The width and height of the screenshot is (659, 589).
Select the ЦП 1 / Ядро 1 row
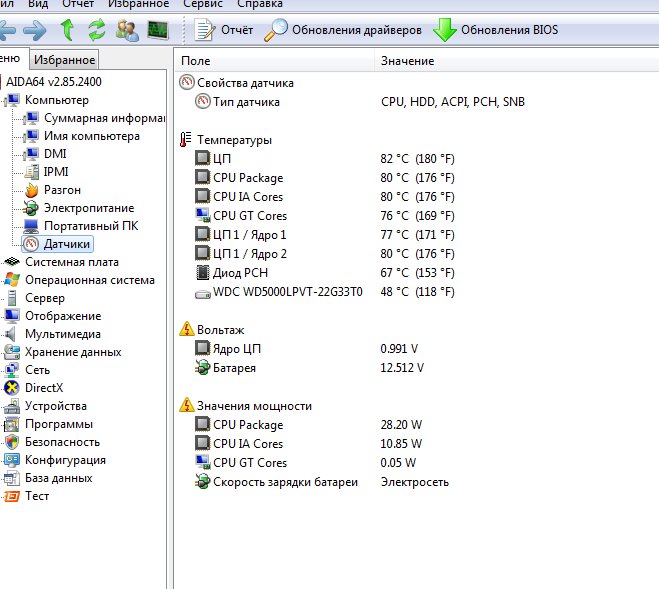coord(325,235)
